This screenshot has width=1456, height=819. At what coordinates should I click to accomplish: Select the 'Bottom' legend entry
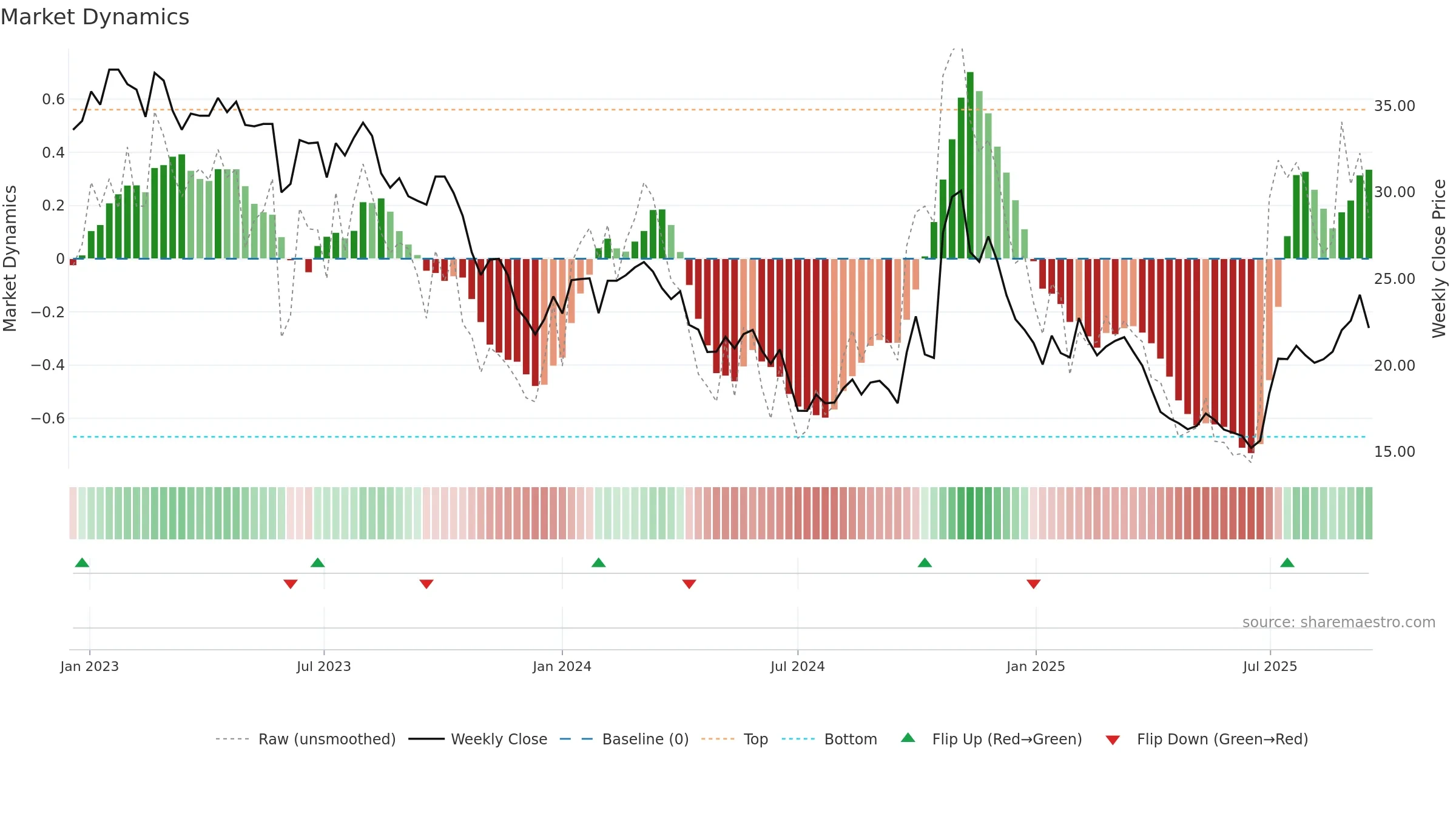pos(829,739)
